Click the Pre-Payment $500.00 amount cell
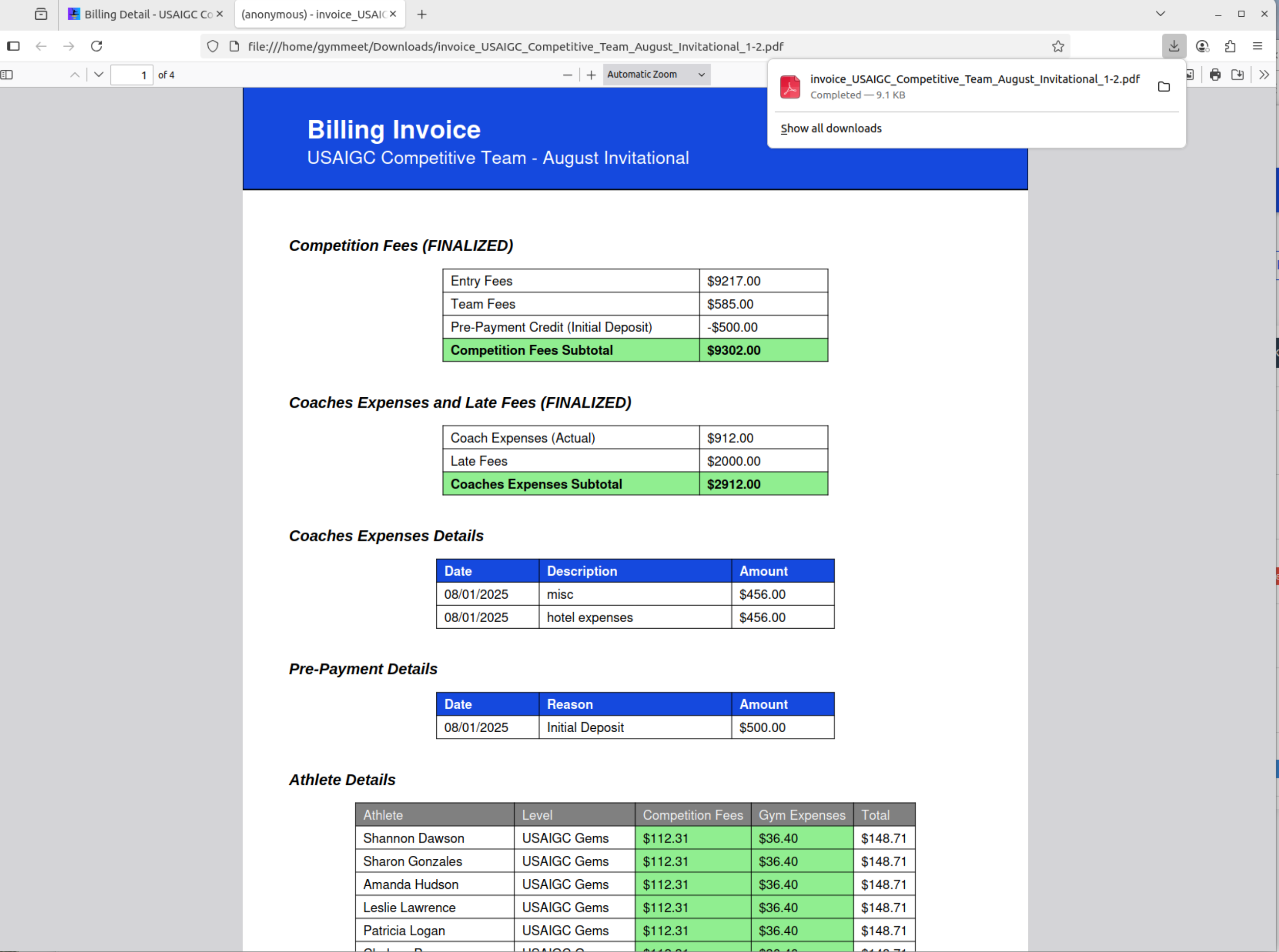 (783, 727)
